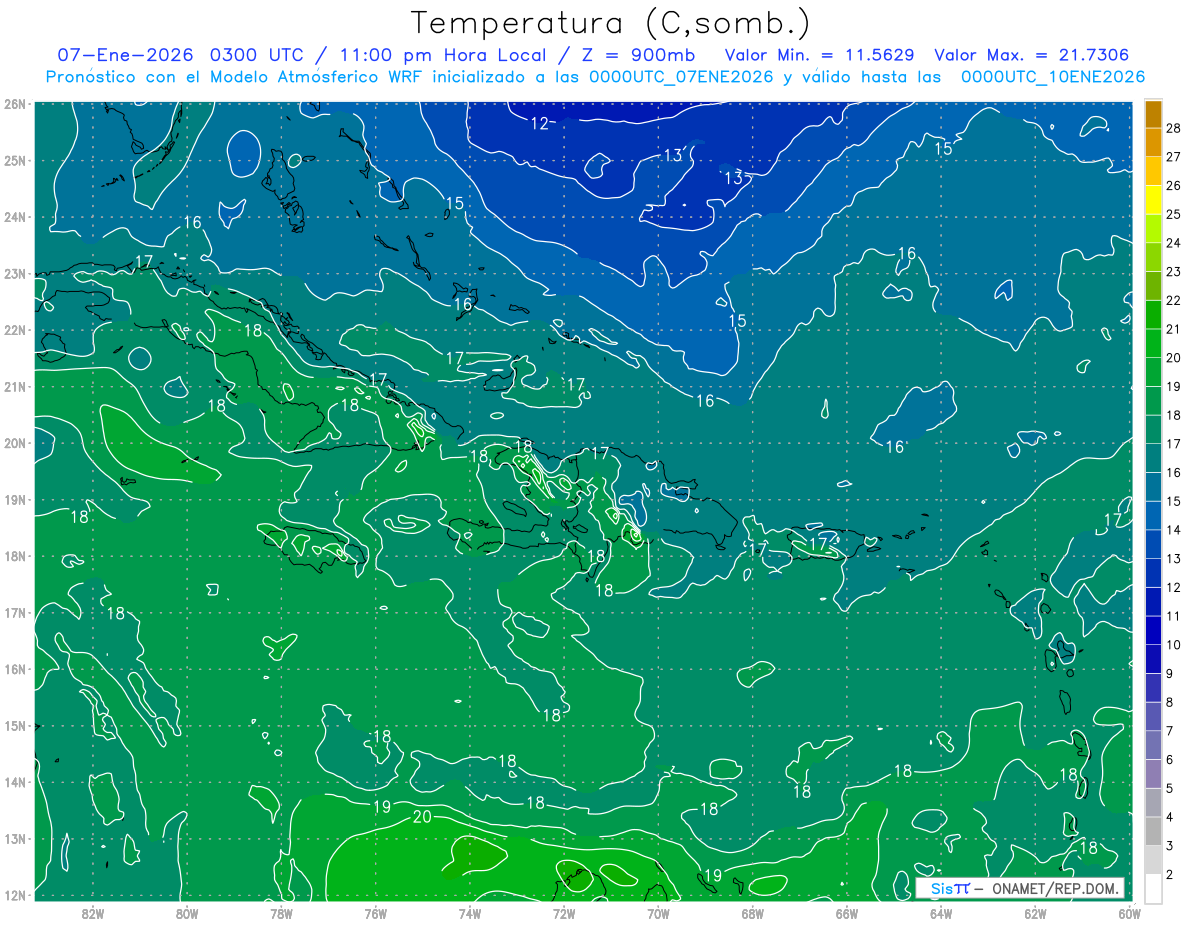Select the valid-until time '0000UTC_10ENE2026'
1200x927 pixels.
click(1053, 77)
